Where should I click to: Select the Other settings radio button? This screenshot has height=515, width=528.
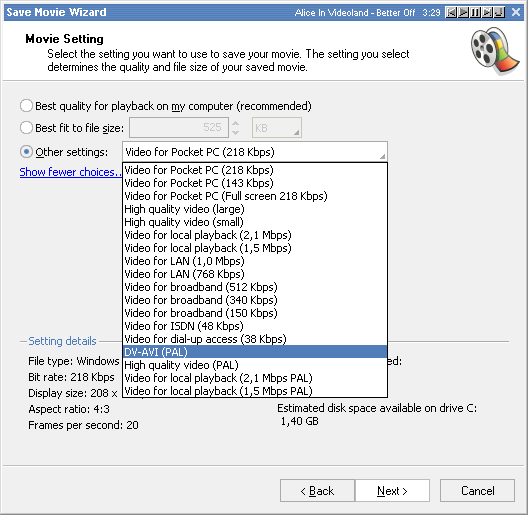click(26, 152)
